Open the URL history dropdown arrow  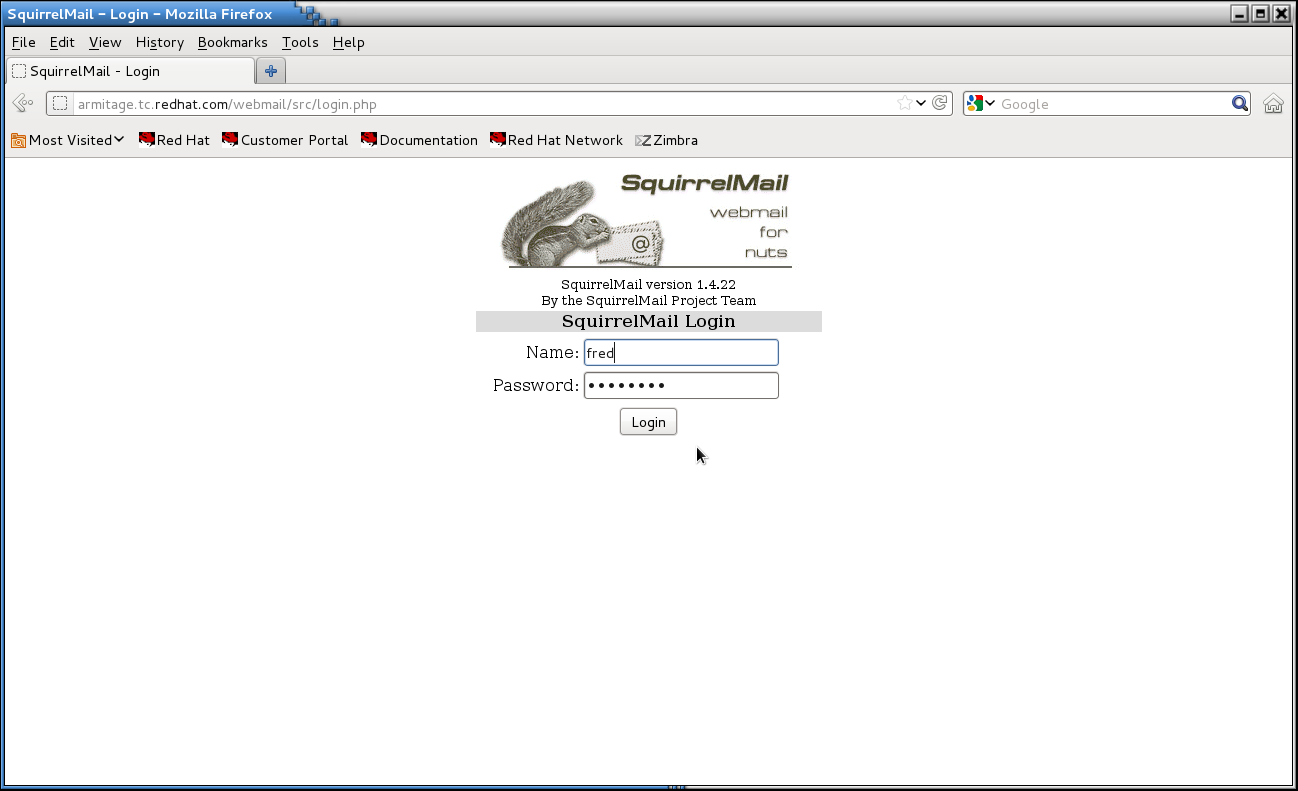(x=921, y=103)
